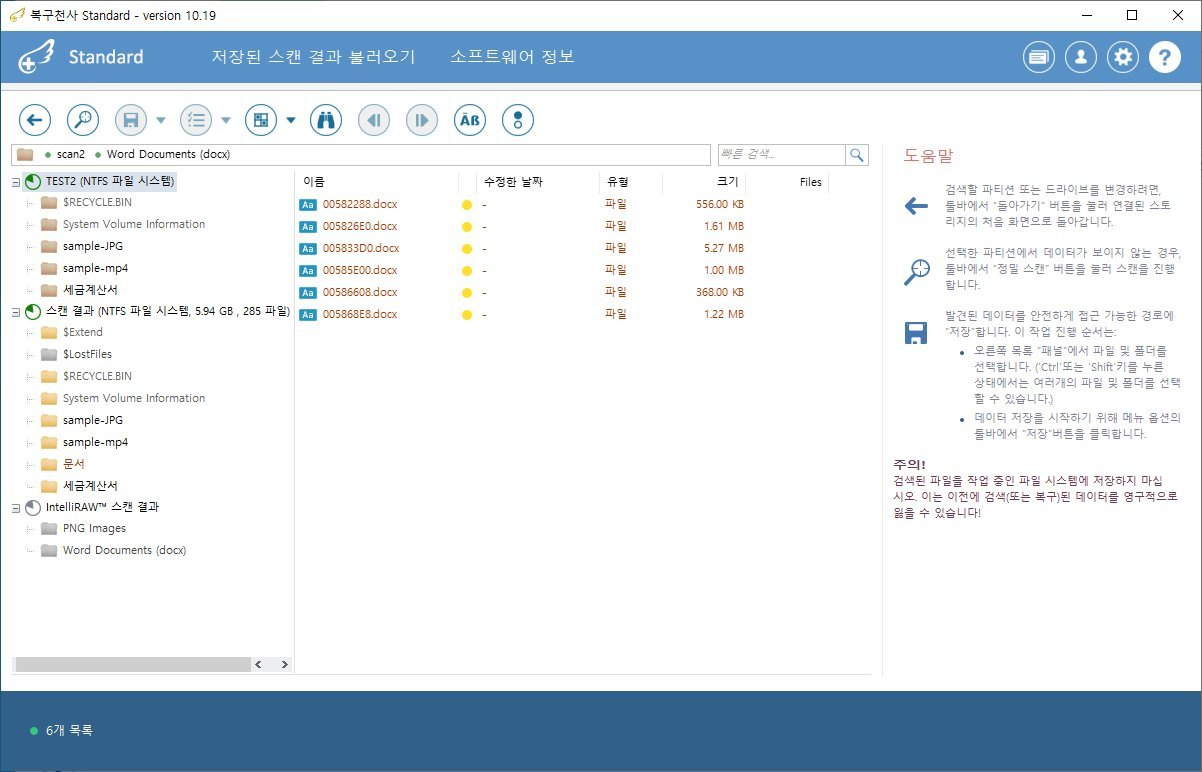Screen dimensions: 1202x772
Task: Click the Aa docx icon for 005833D0.docx
Action: (x=308, y=248)
